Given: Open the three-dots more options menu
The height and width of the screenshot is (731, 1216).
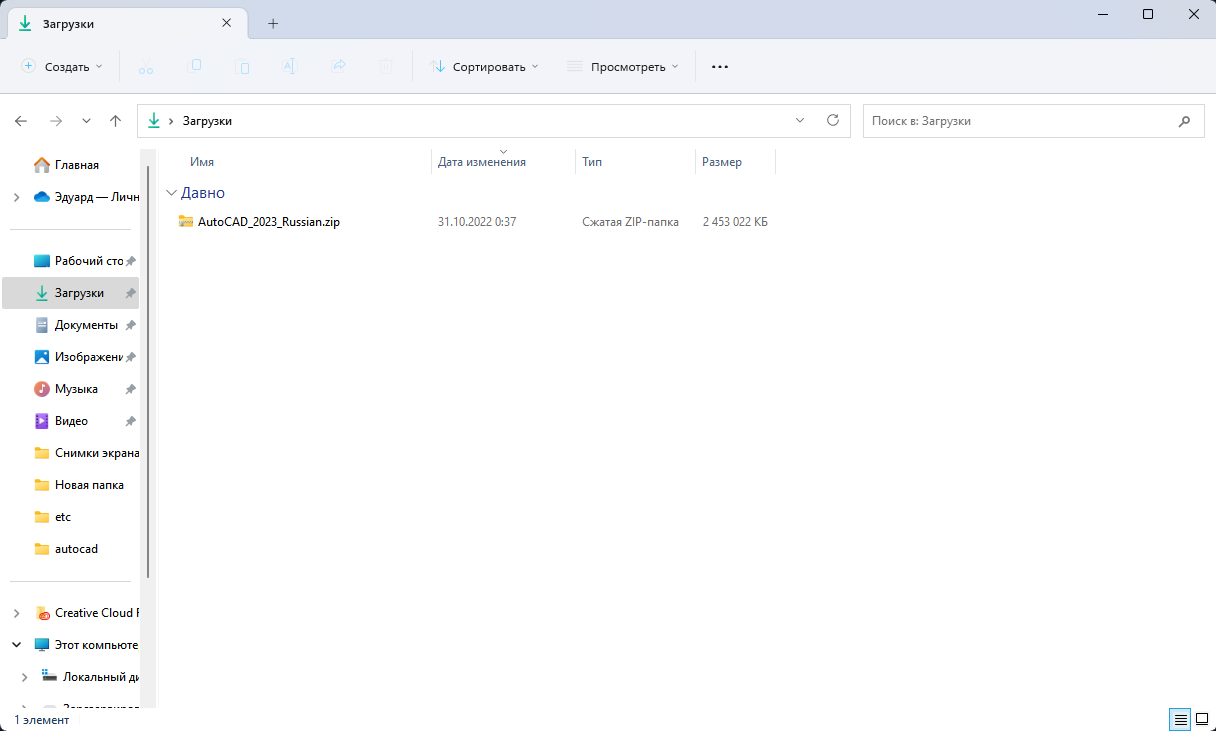Looking at the screenshot, I should point(720,67).
